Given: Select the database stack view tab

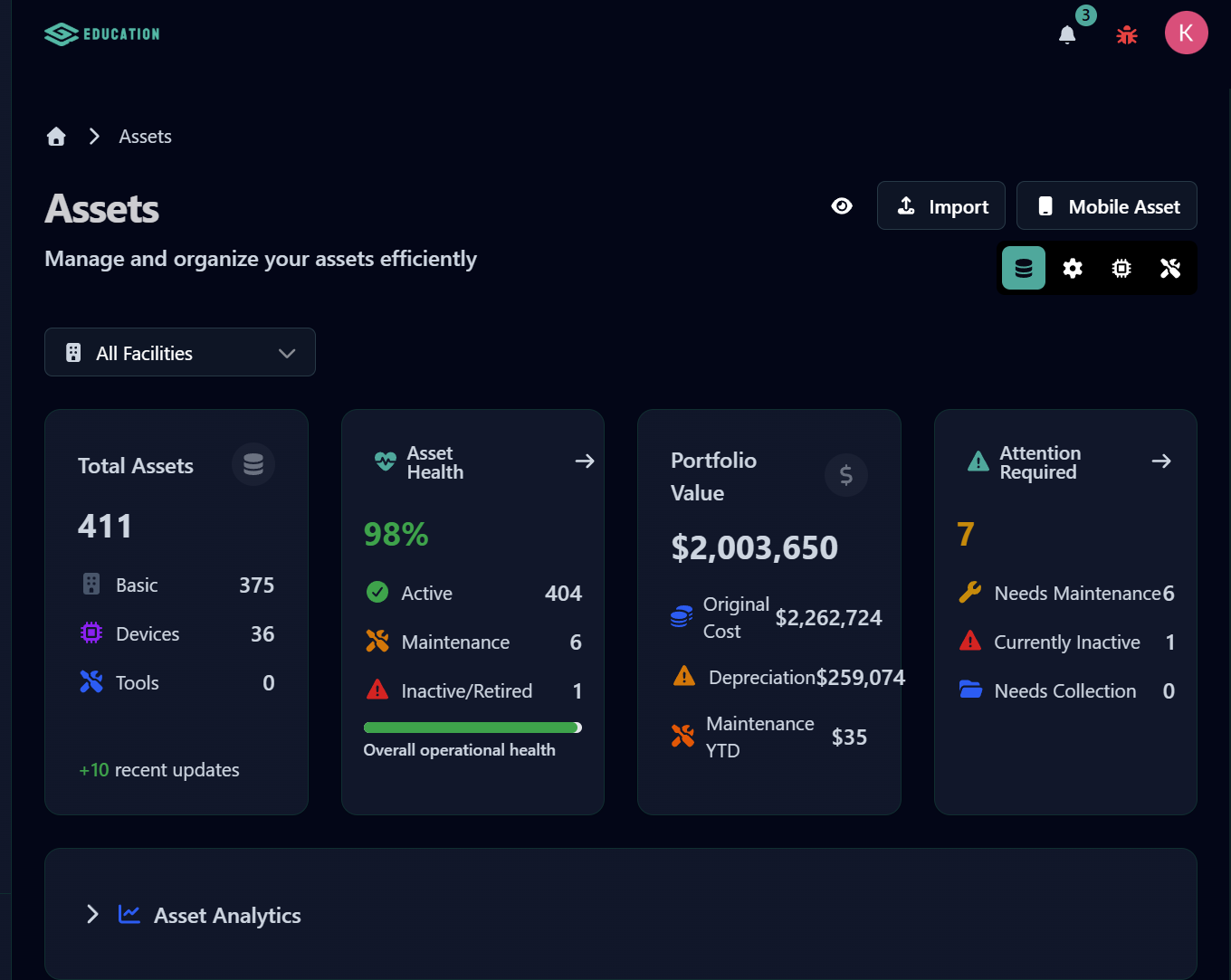Looking at the screenshot, I should (x=1024, y=268).
